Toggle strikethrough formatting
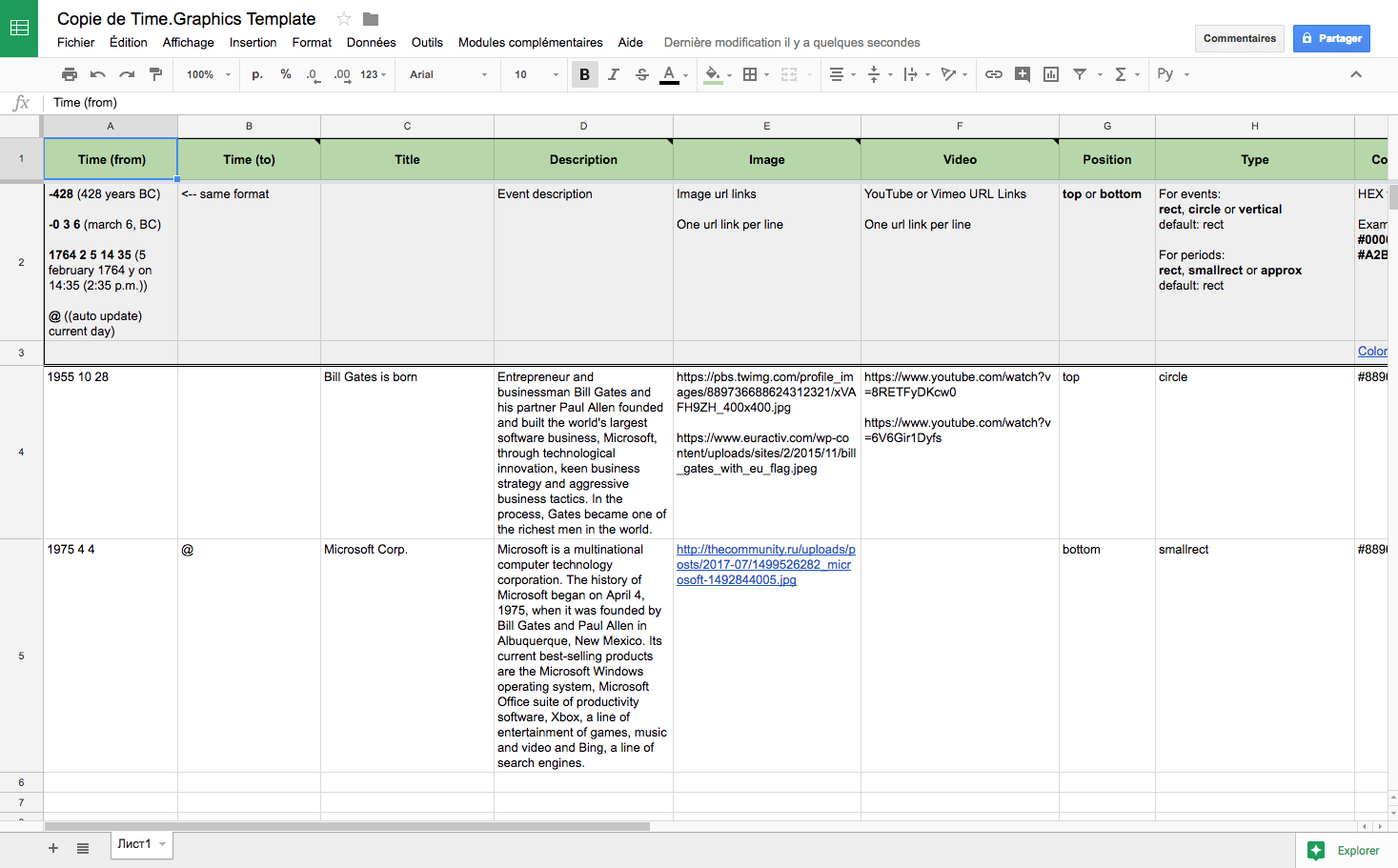1398x868 pixels. (641, 74)
